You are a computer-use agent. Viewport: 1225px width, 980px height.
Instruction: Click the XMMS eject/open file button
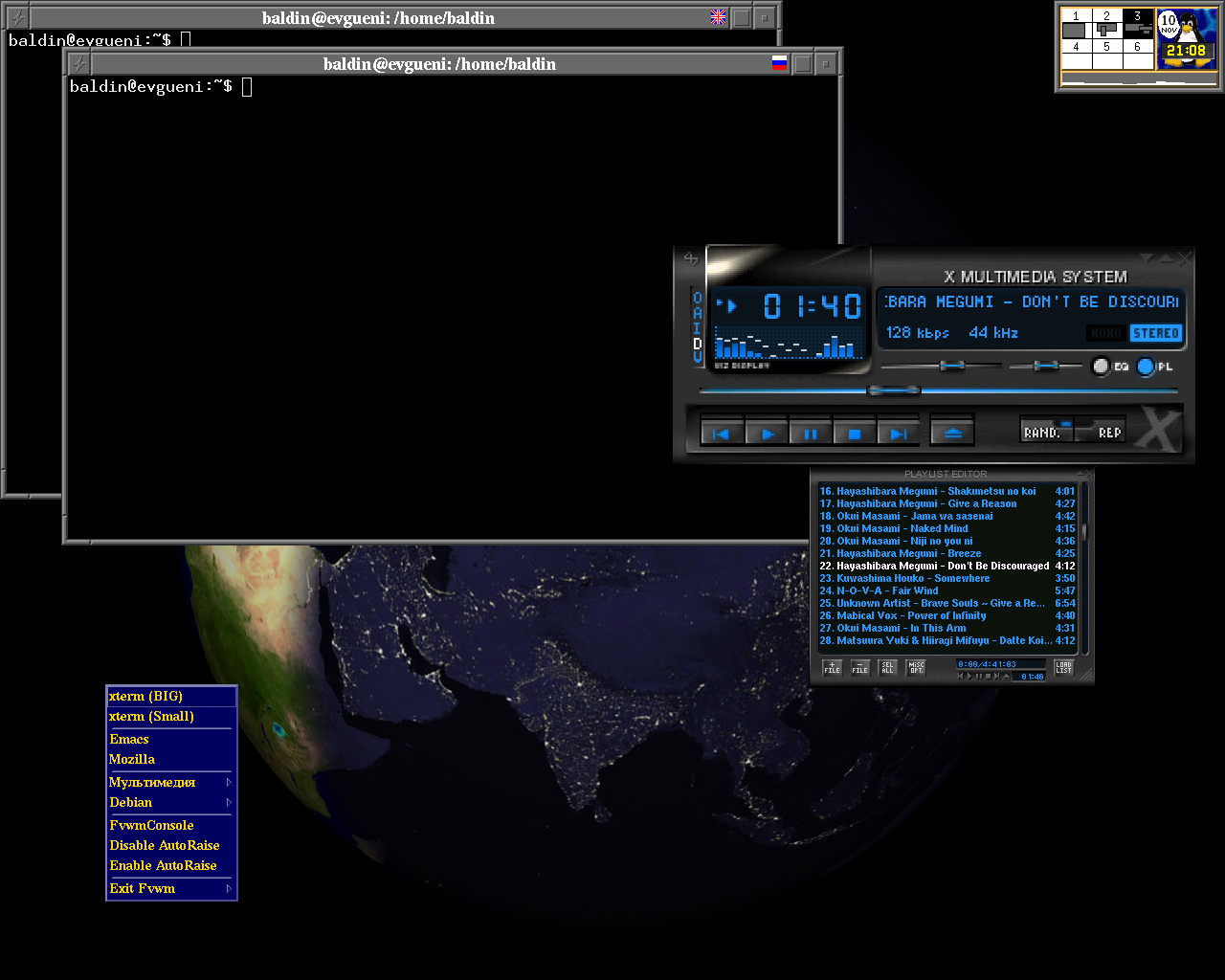952,433
